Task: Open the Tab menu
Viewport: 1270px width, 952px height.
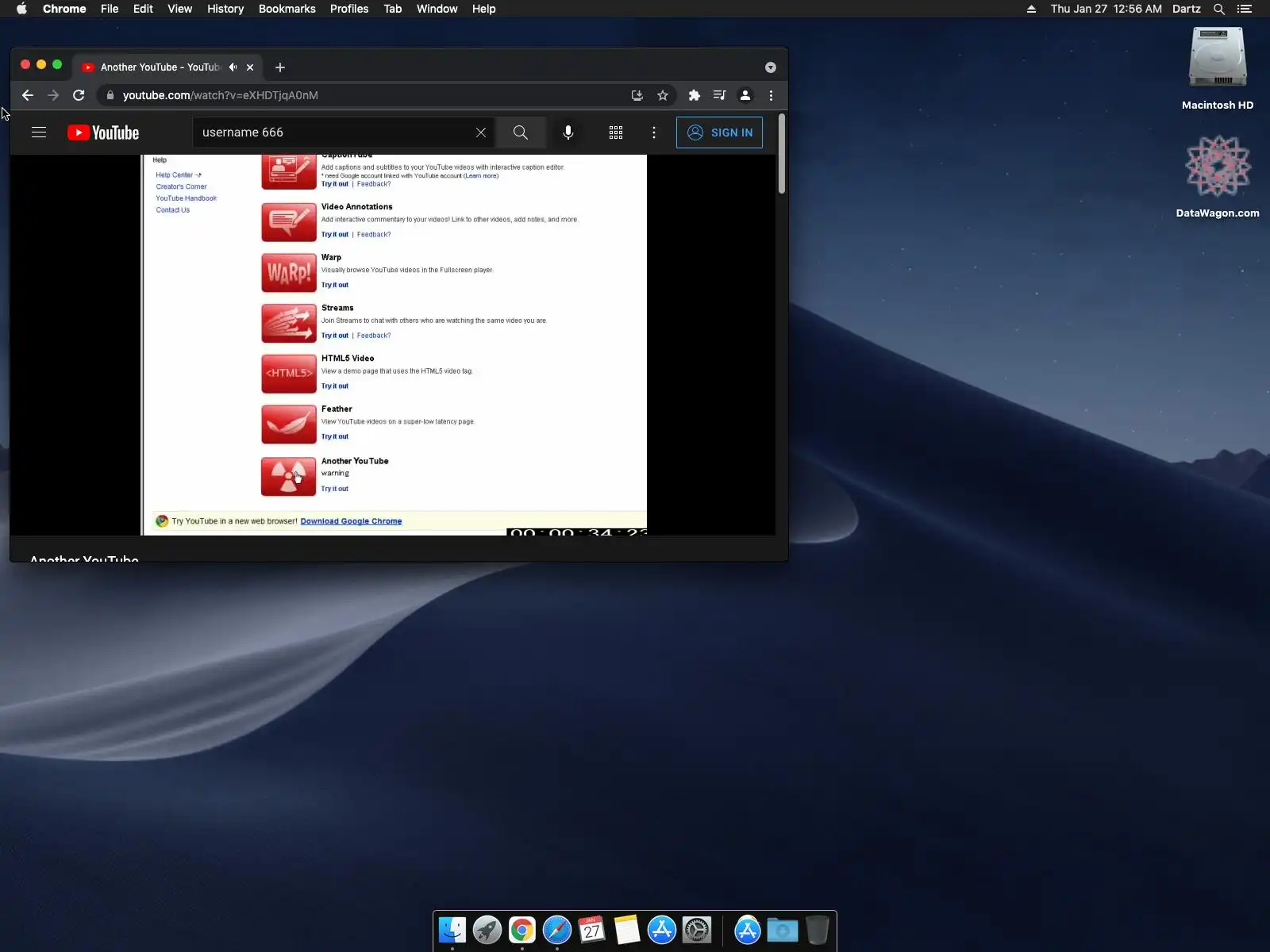Action: click(x=393, y=9)
